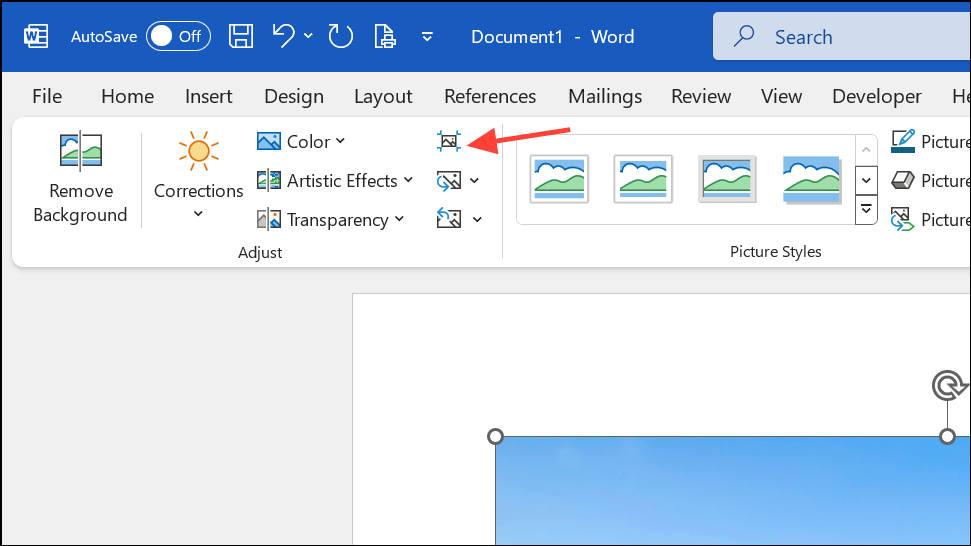
Task: Open the File tab
Action: pyautogui.click(x=47, y=97)
